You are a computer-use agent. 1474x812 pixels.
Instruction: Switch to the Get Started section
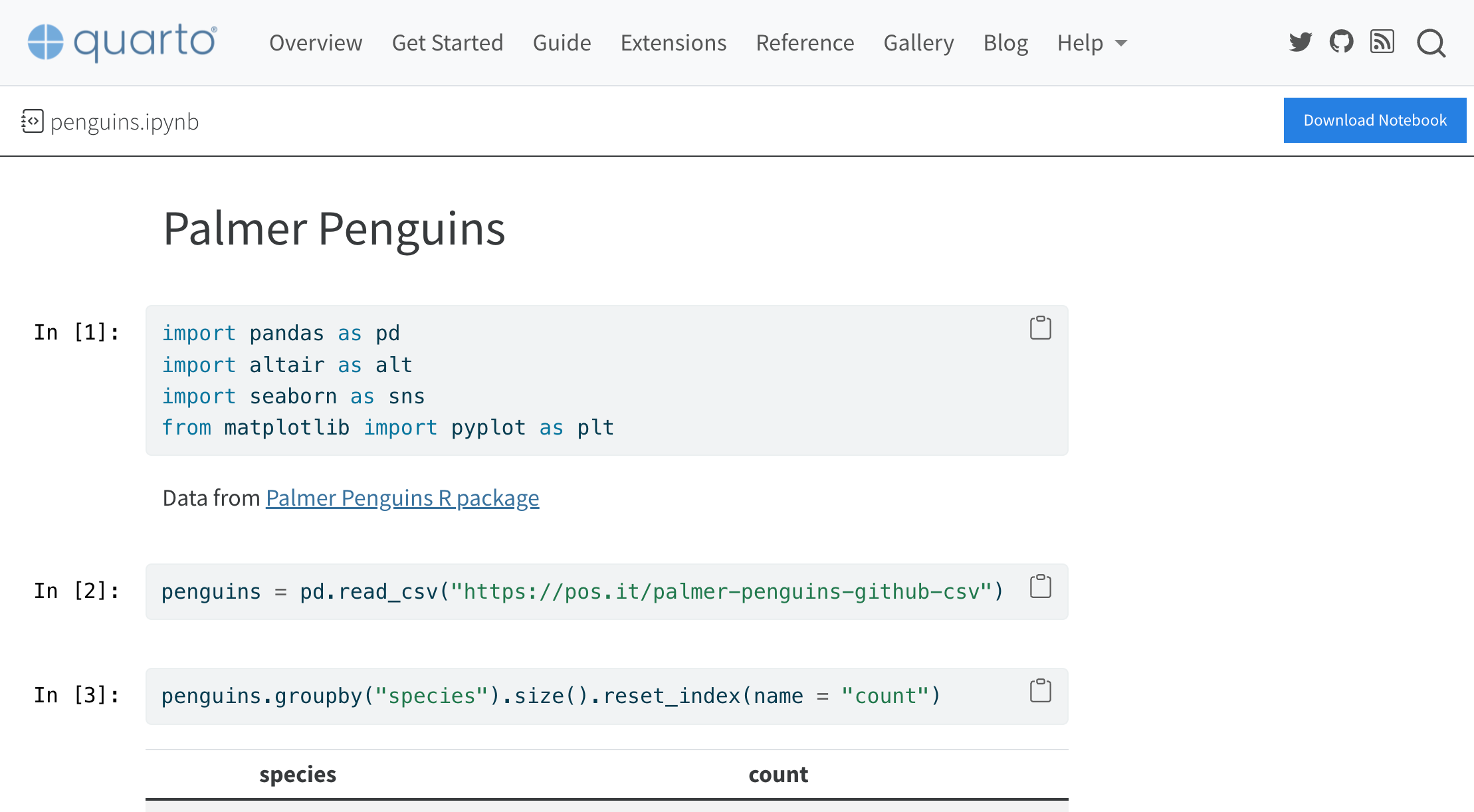(x=447, y=43)
